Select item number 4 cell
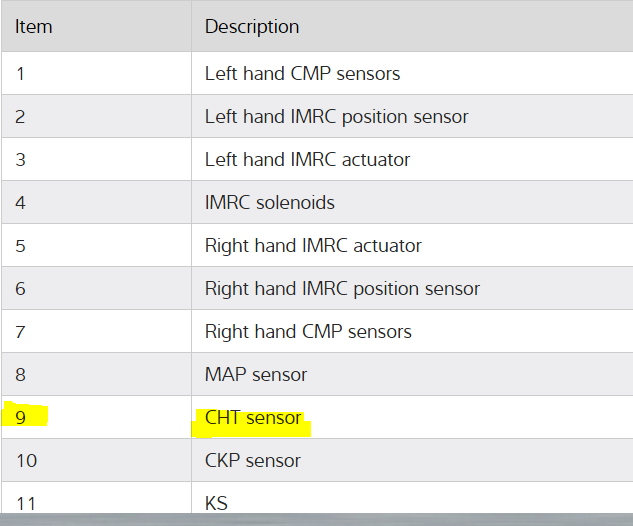Image resolution: width=633 pixels, height=526 pixels. click(x=21, y=203)
